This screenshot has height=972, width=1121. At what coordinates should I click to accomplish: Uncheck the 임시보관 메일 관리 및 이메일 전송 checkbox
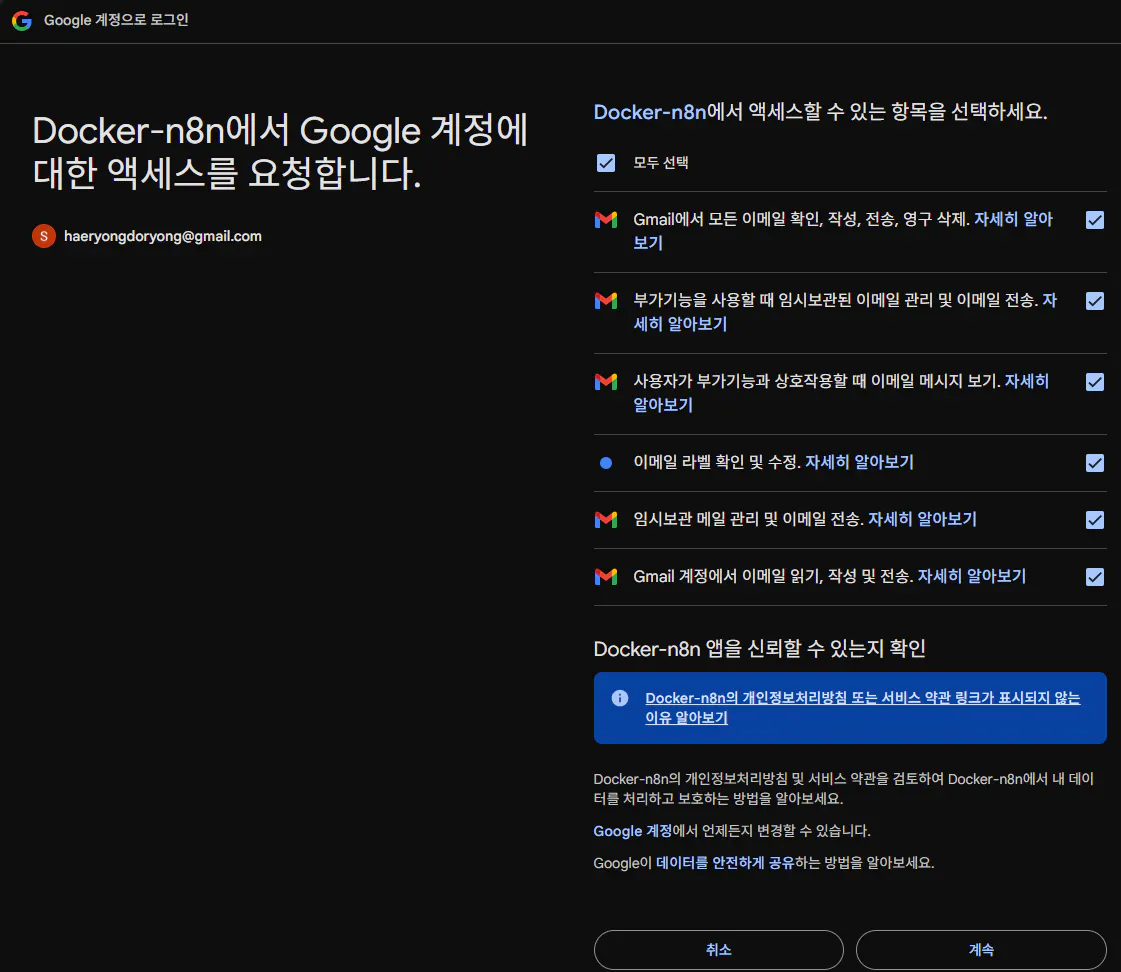click(1095, 520)
